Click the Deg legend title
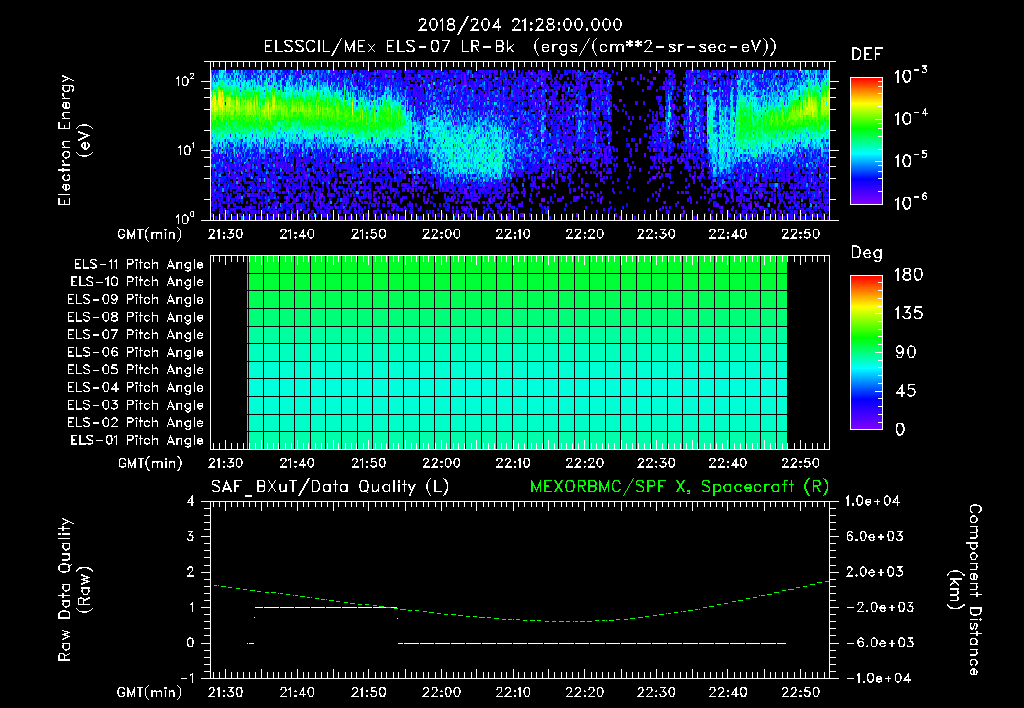 [x=867, y=253]
